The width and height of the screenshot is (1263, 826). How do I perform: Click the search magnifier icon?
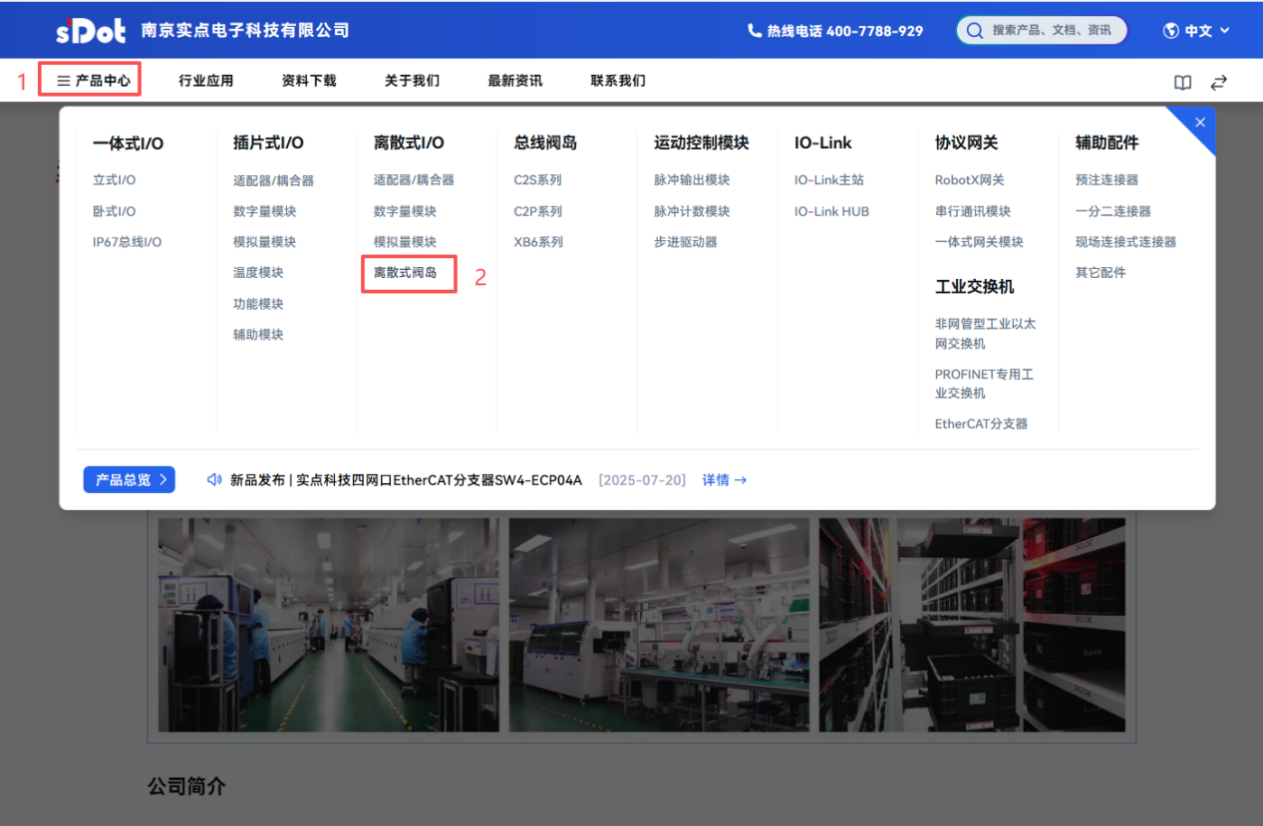[975, 30]
